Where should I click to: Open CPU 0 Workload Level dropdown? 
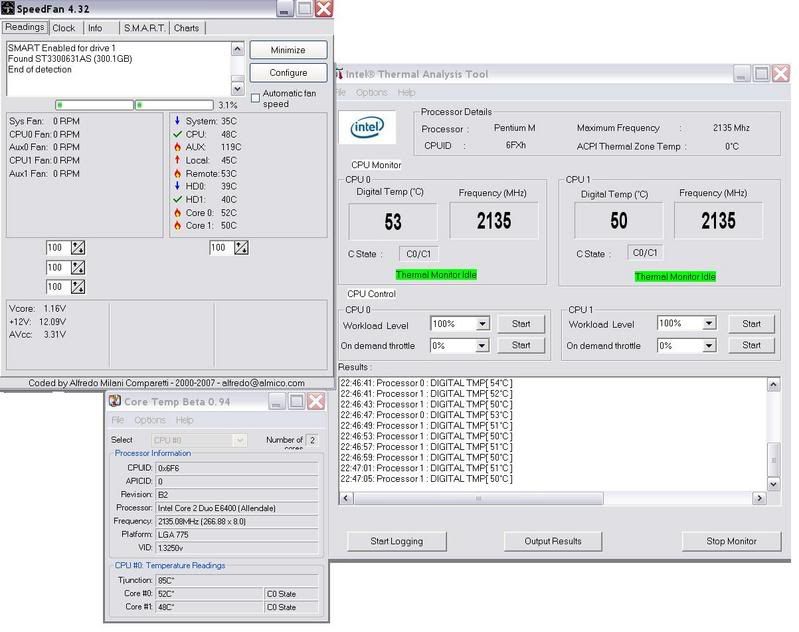[x=482, y=324]
